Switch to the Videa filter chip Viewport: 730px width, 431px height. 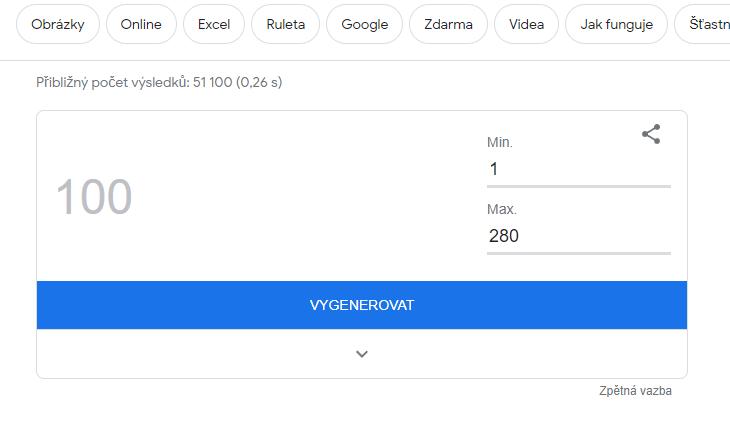point(526,25)
